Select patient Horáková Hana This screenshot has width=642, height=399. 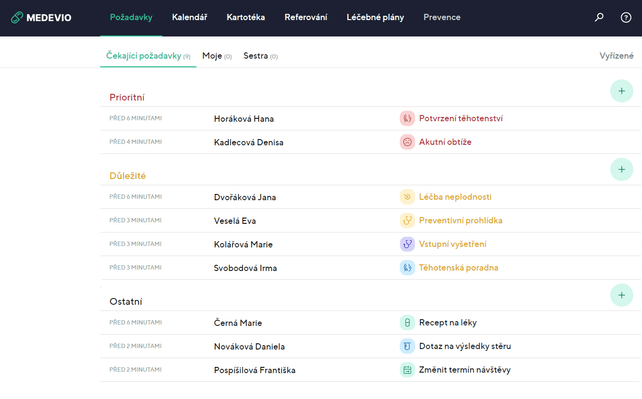point(244,119)
